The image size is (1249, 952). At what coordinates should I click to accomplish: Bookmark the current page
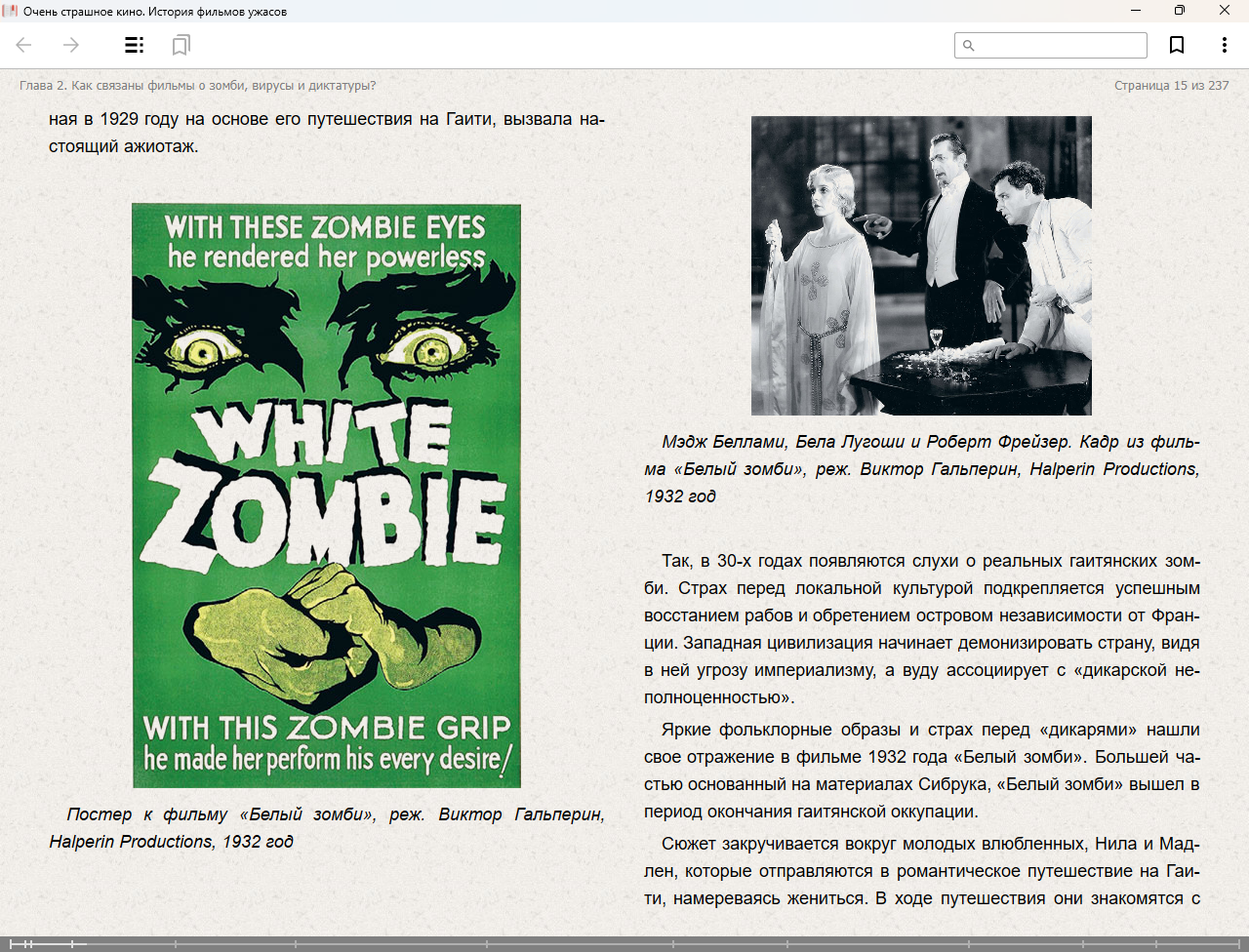coord(1177,45)
